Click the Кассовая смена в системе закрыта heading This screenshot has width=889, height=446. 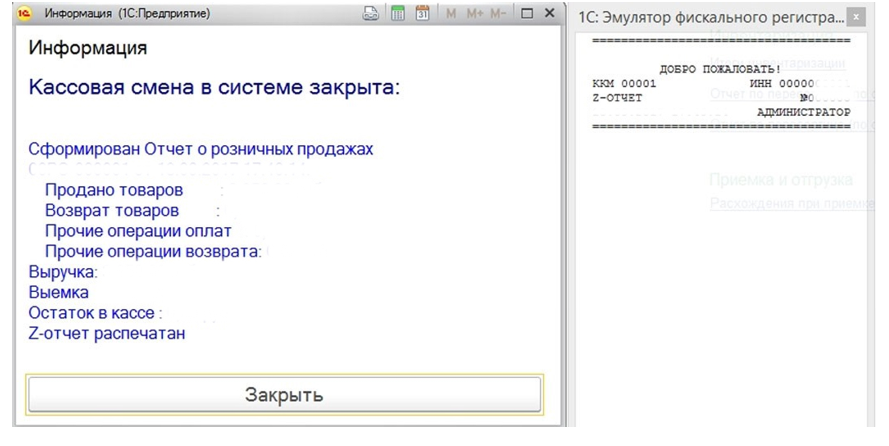click(x=214, y=88)
